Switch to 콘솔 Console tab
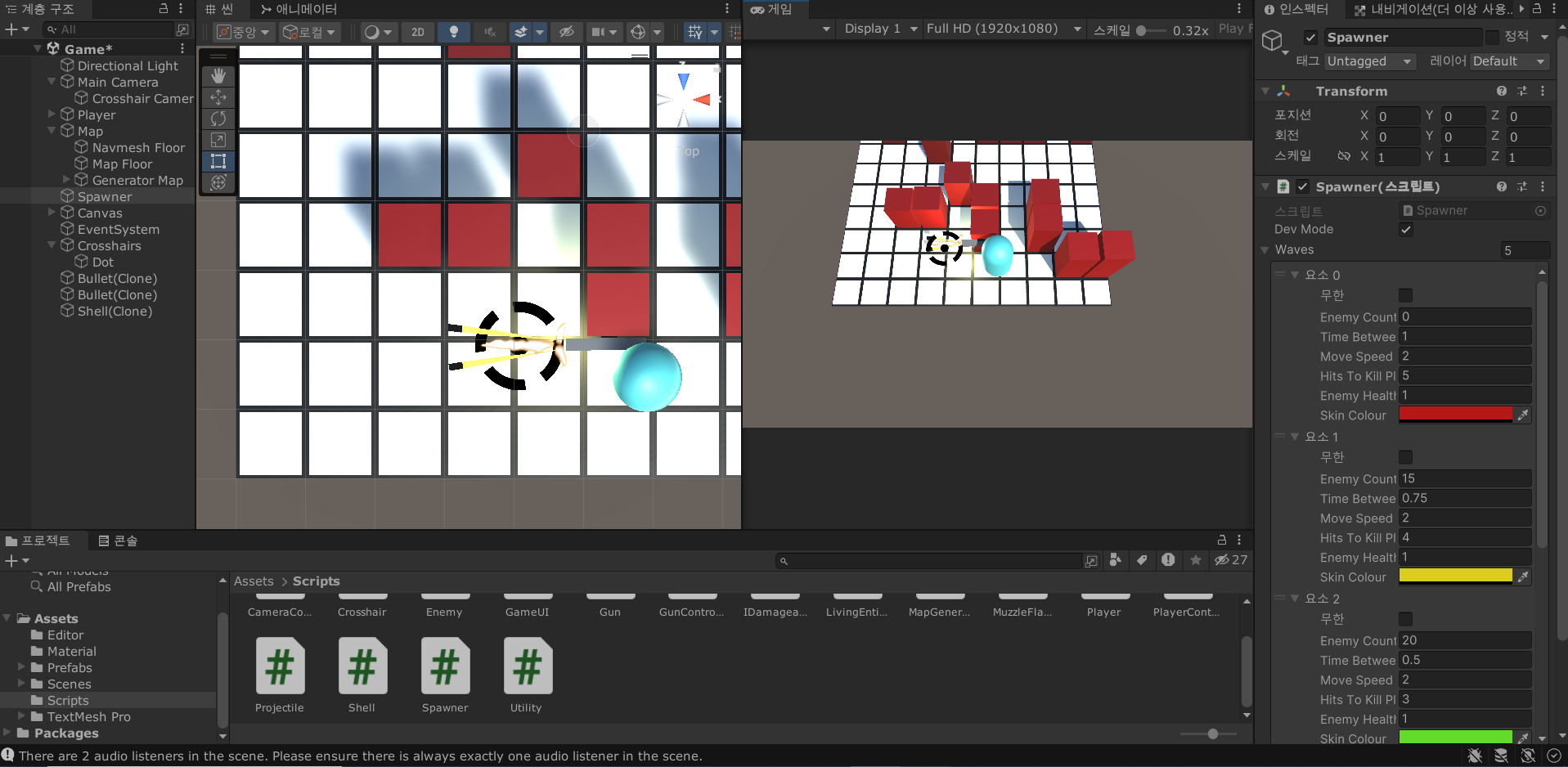Viewport: 1568px width, 767px height. tap(118, 540)
